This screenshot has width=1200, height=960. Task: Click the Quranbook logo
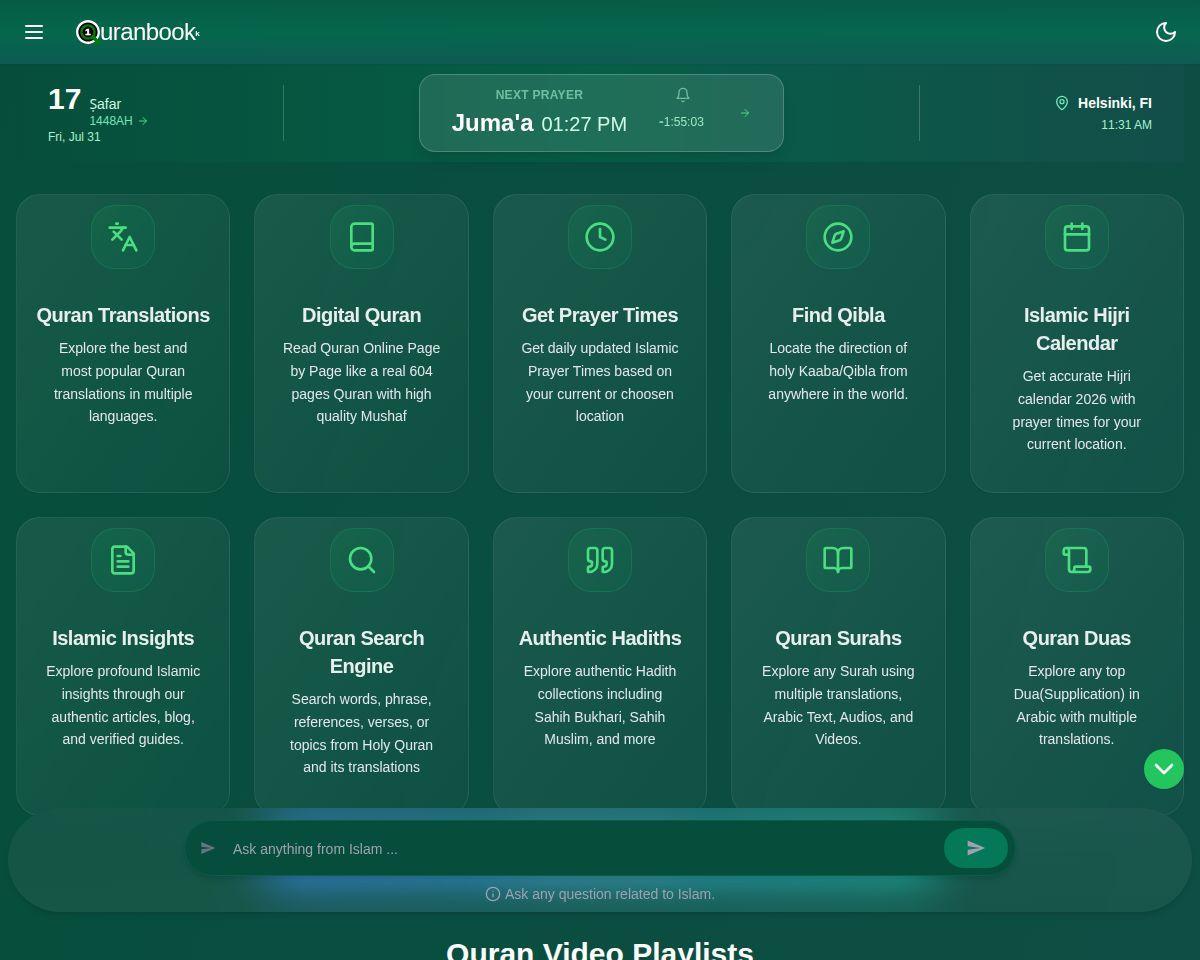pyautogui.click(x=138, y=32)
